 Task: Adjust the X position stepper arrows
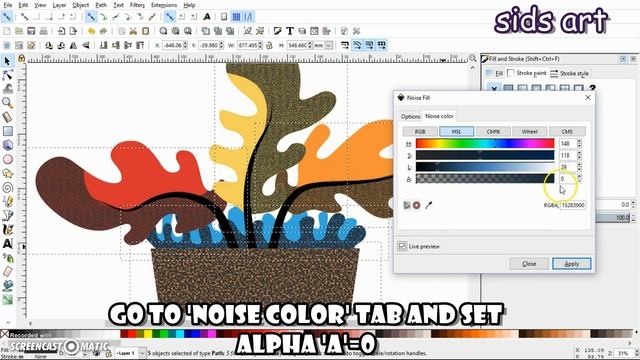tap(186, 45)
